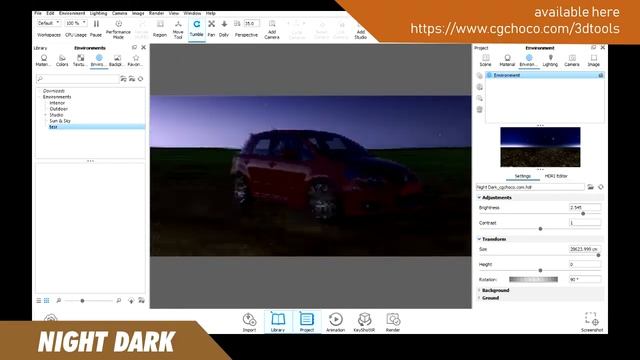Take a Screenshot of the view
Image resolution: width=640 pixels, height=360 pixels.
[592, 322]
